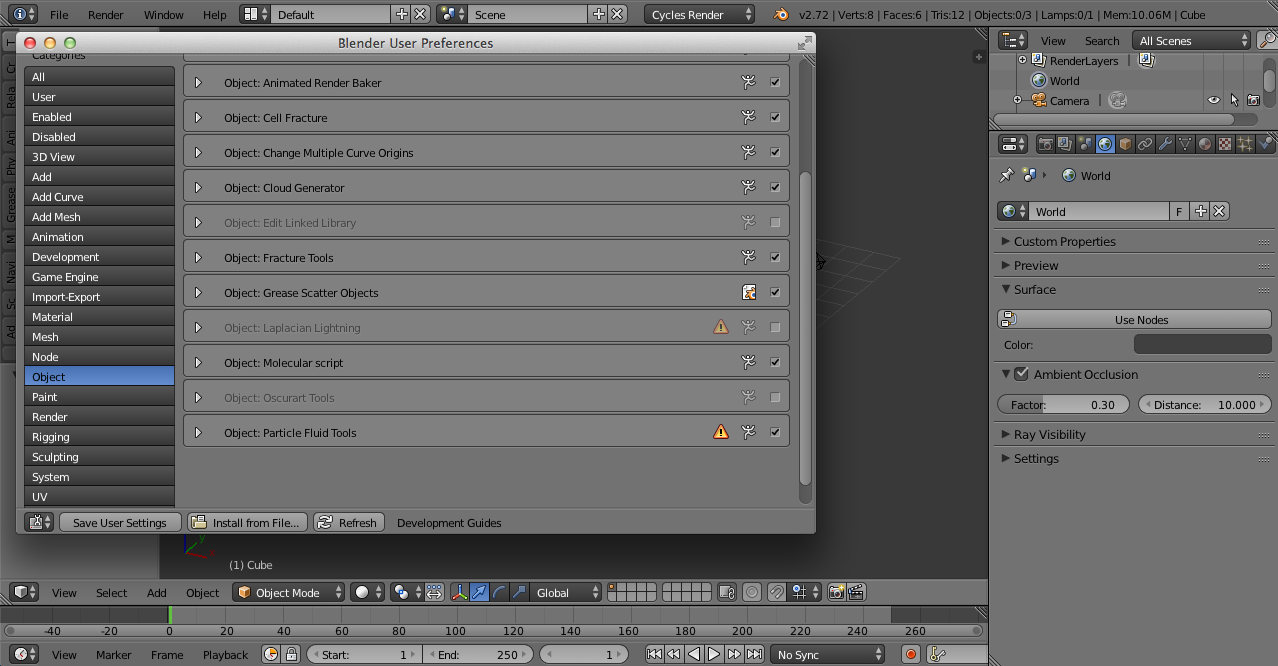Disable Cell Fracture add-on checkbox
The width and height of the screenshot is (1278, 666).
775,117
